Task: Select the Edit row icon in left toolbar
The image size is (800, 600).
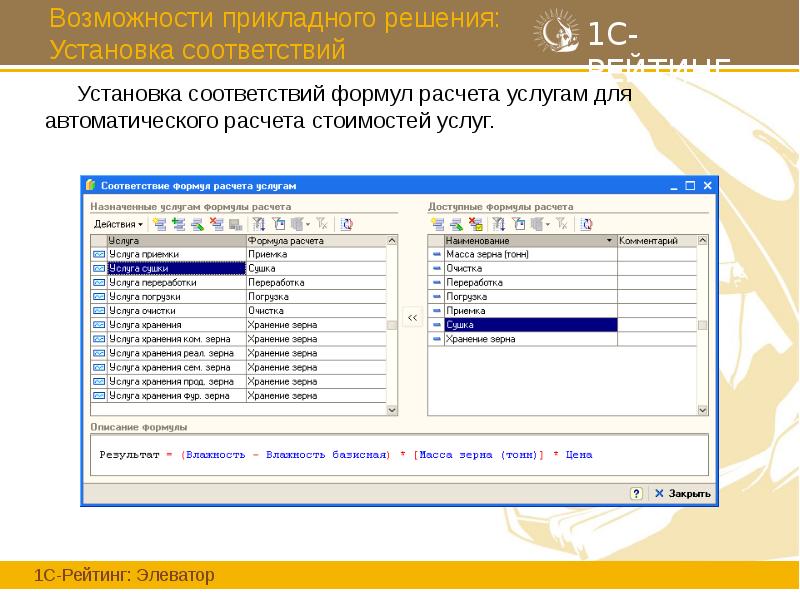Action: pos(197,222)
